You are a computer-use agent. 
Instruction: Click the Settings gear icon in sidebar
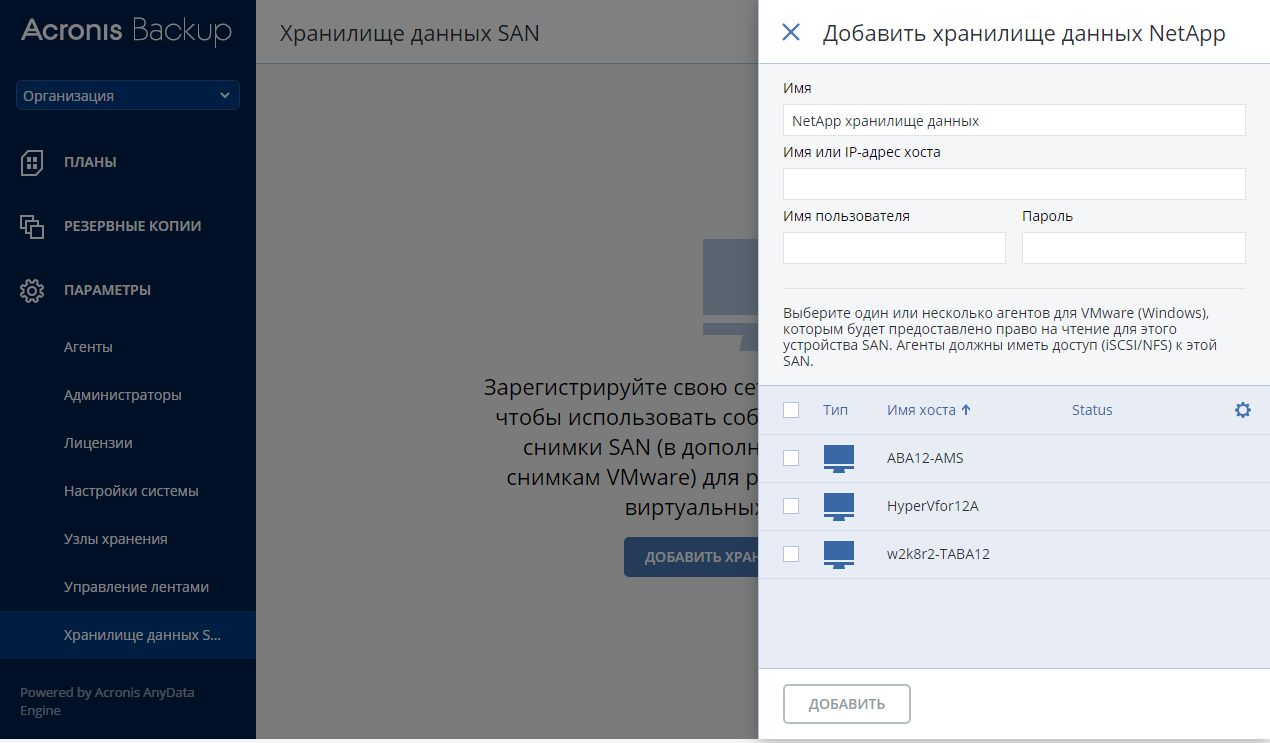coord(32,290)
